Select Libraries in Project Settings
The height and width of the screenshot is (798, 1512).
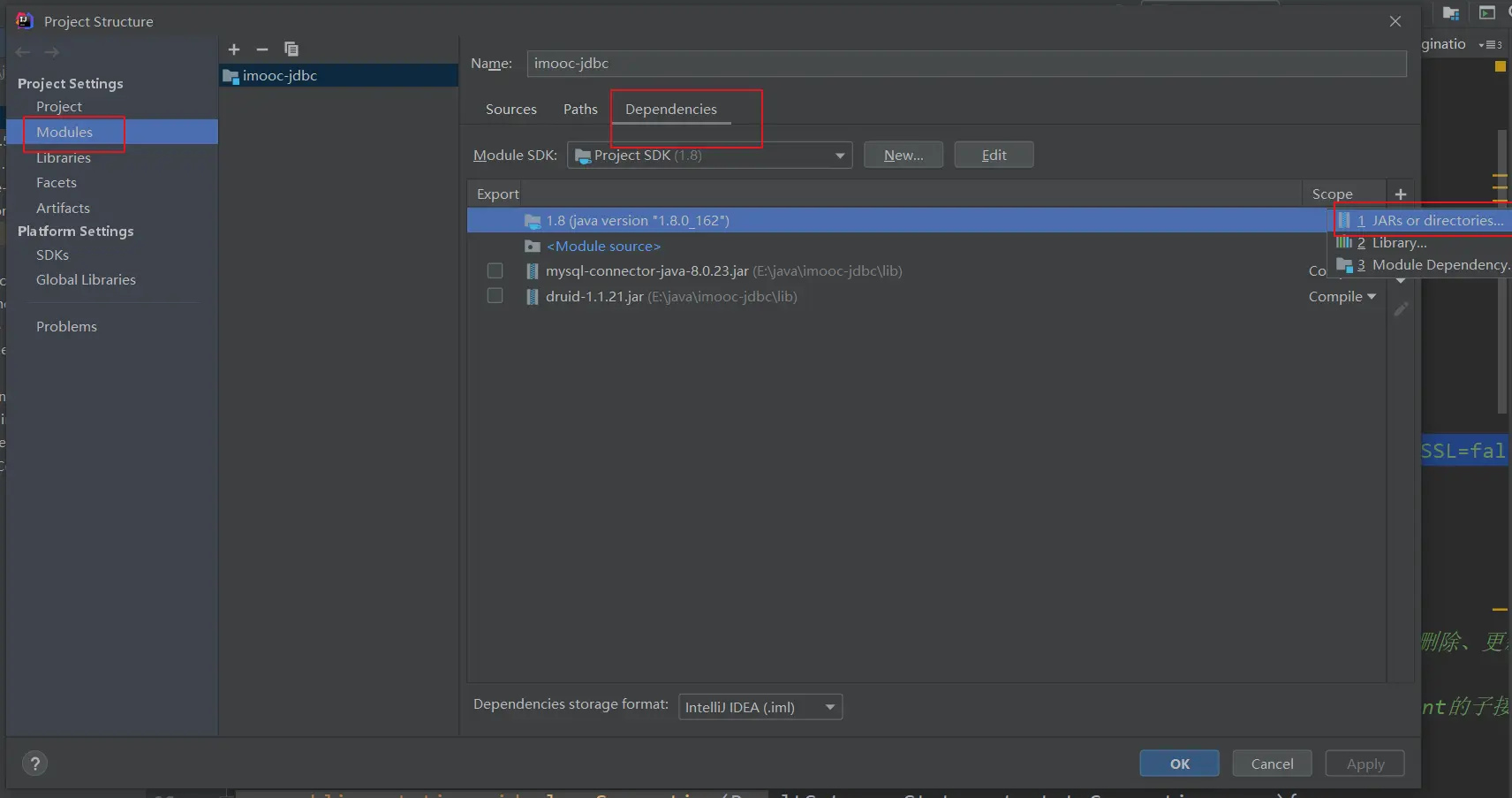coord(64,158)
